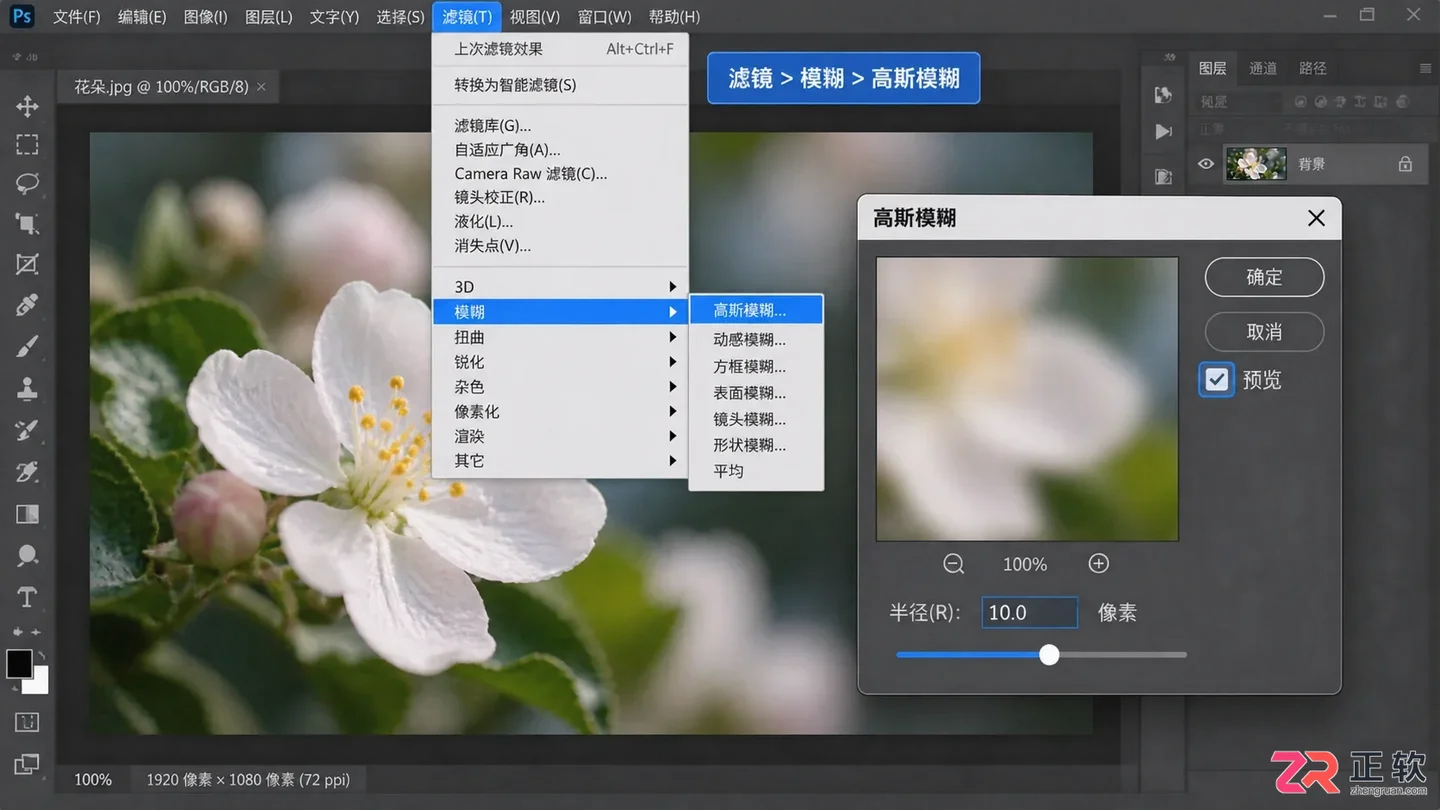Image resolution: width=1440 pixels, height=810 pixels.
Task: Click the black foreground color swatch
Action: click(19, 663)
